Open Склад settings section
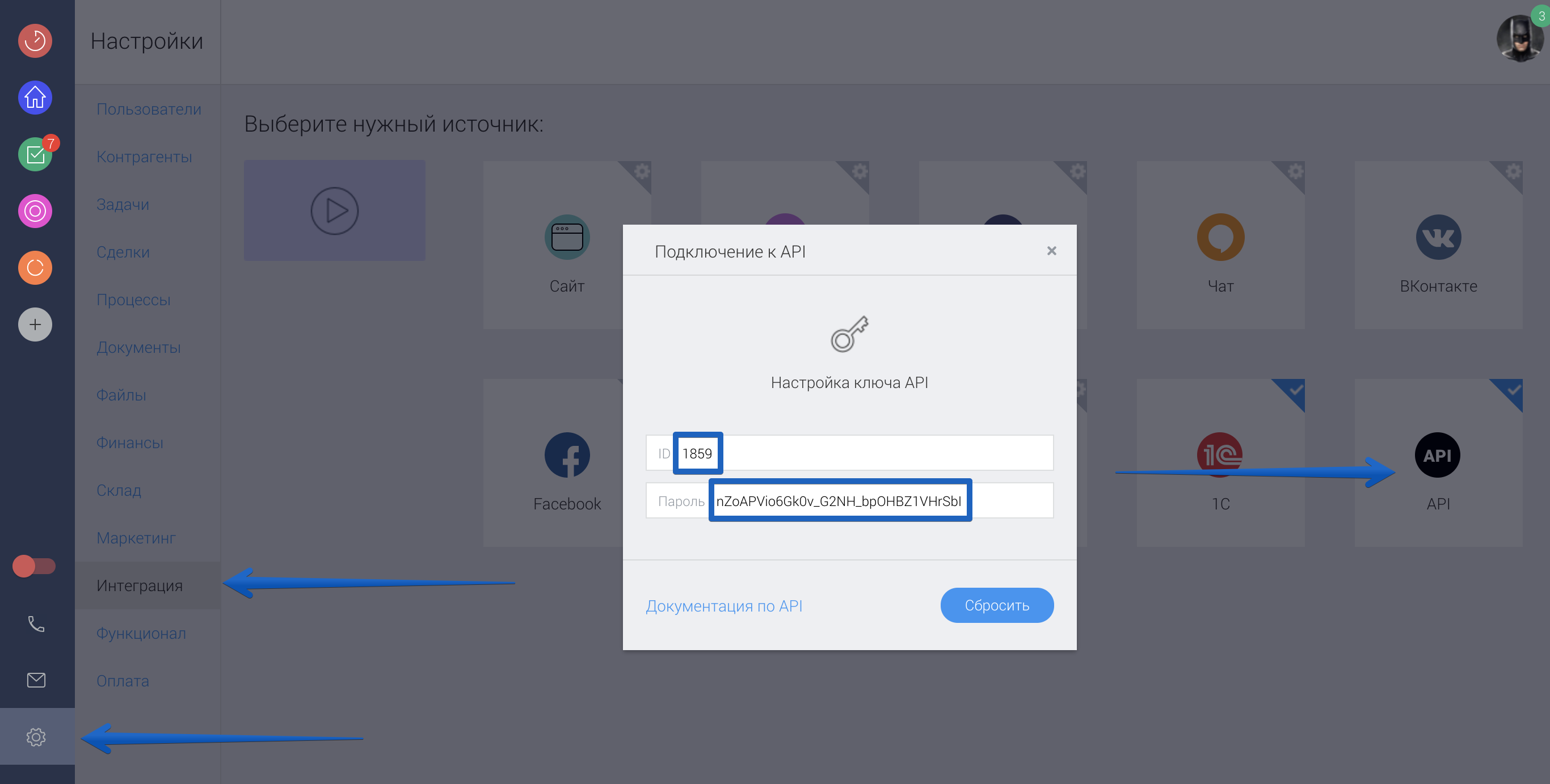This screenshot has height=784, width=1550. 119,490
